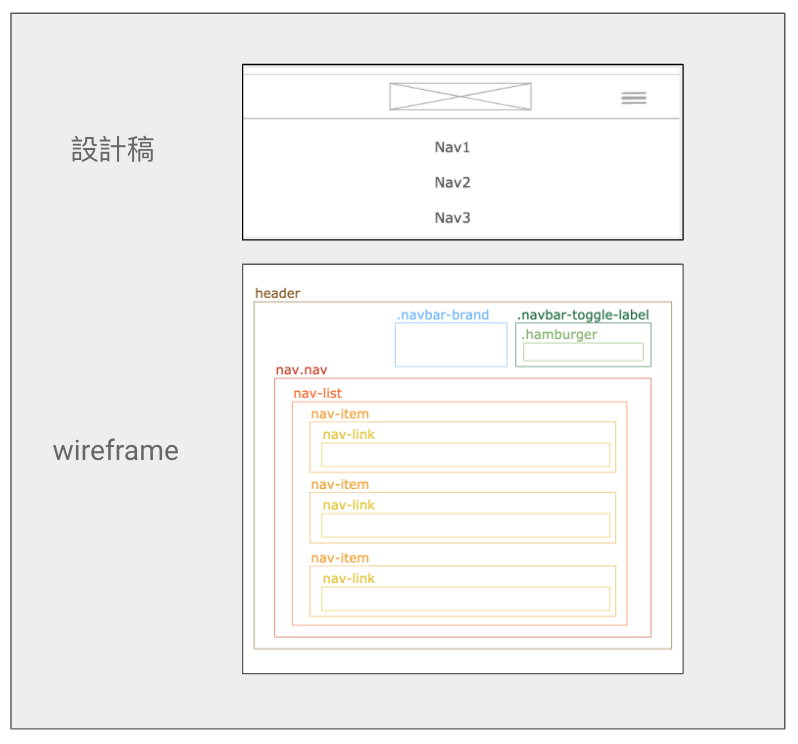Click the hamburger menu icon in the design mockup
Image resolution: width=798 pixels, height=744 pixels.
coord(633,97)
